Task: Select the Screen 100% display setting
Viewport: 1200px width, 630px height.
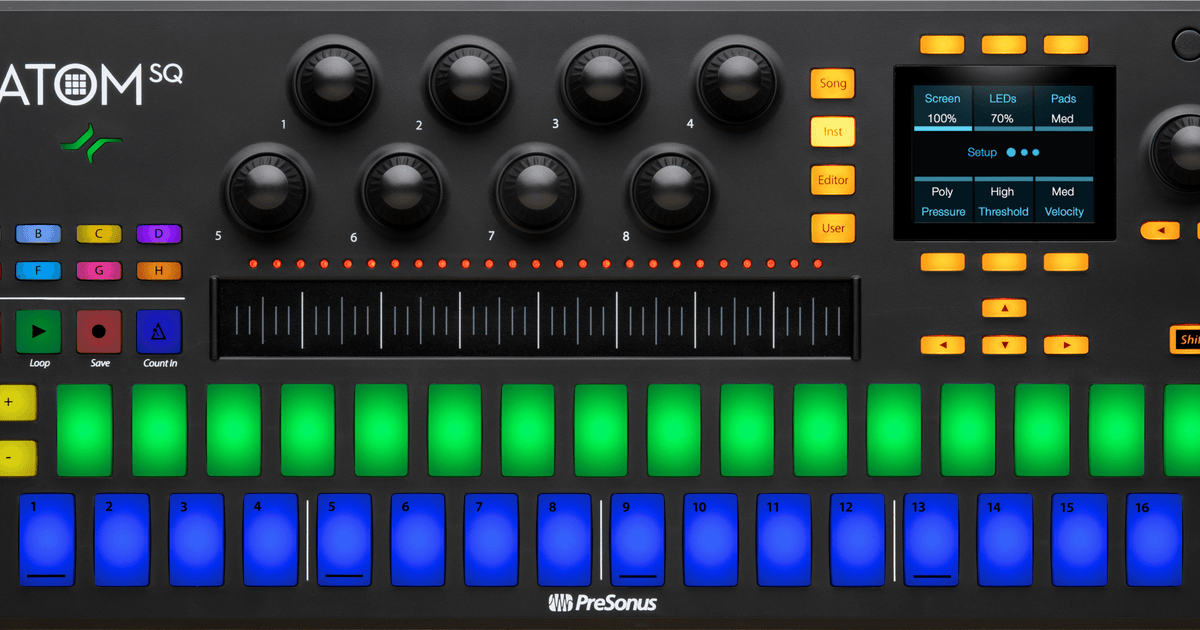Action: coord(942,109)
